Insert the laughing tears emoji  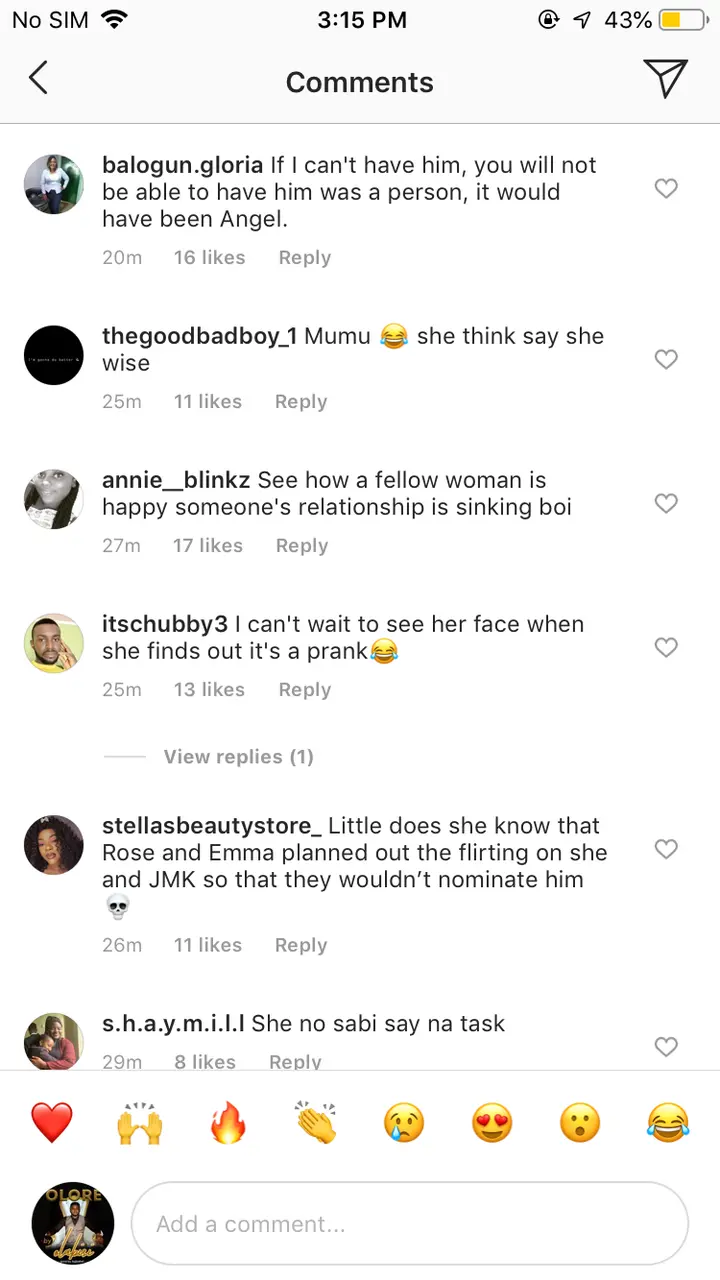pyautogui.click(x=668, y=1123)
